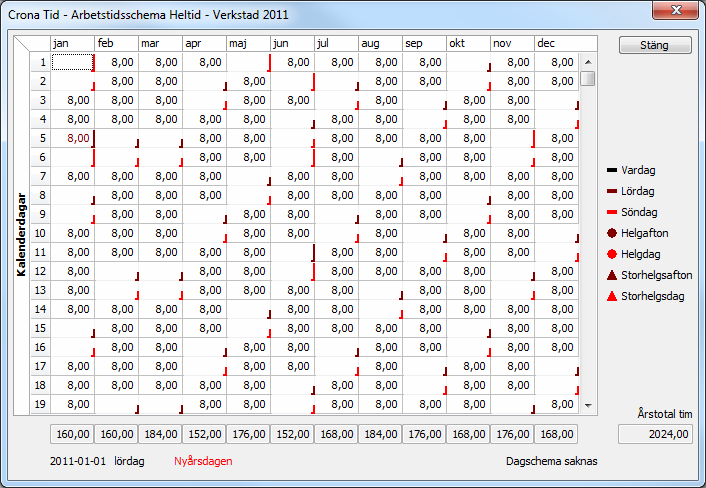Select the mar column header
The width and height of the screenshot is (706, 488).
click(160, 44)
